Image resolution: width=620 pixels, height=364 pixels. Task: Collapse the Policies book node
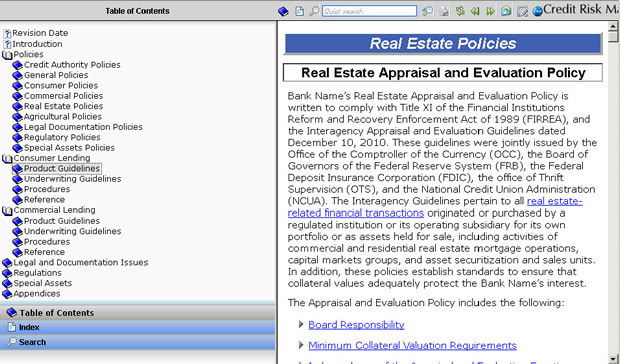pyautogui.click(x=7, y=55)
